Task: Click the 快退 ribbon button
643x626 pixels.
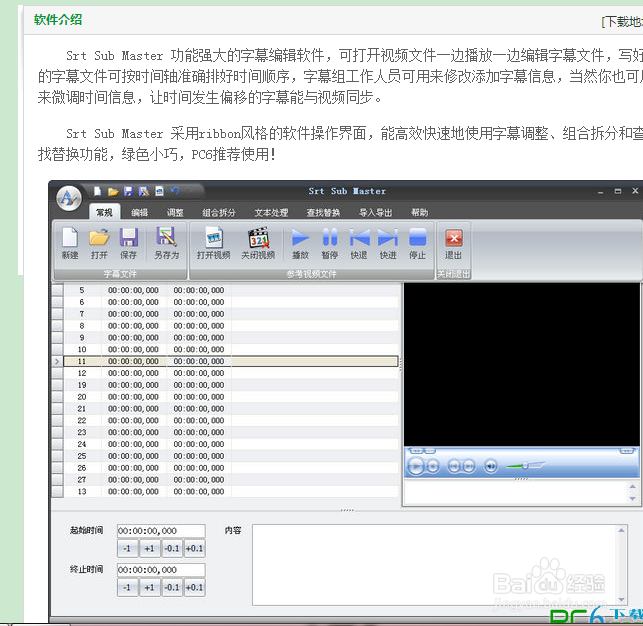Action: (359, 243)
